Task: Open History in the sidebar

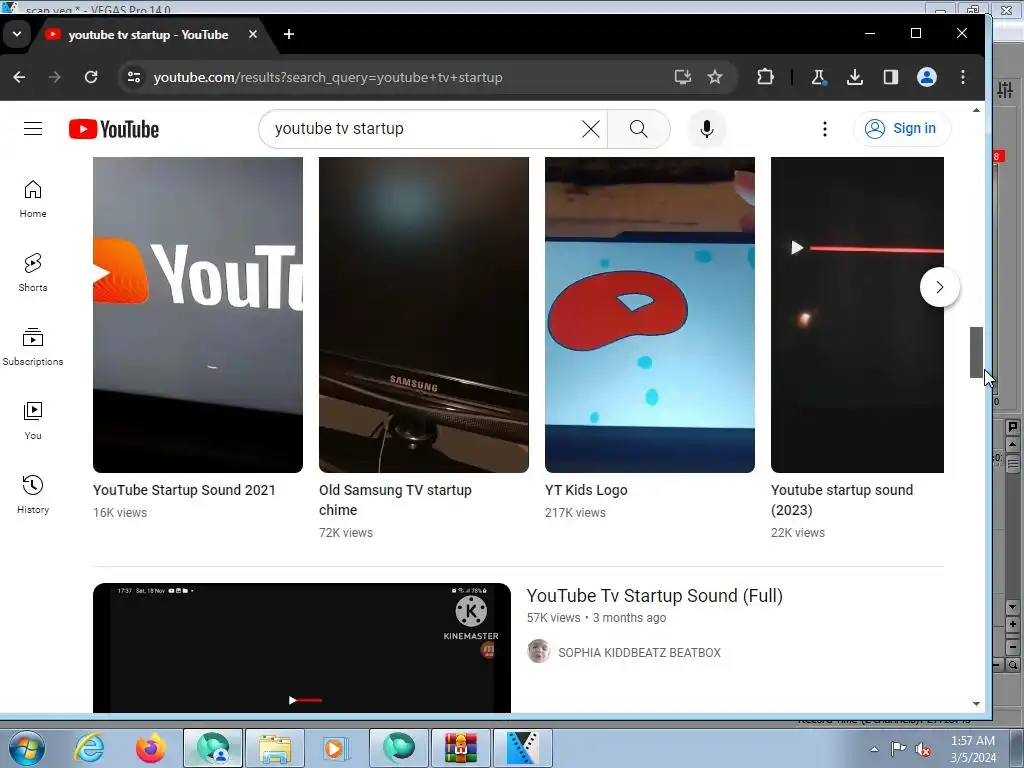Action: coord(33,494)
